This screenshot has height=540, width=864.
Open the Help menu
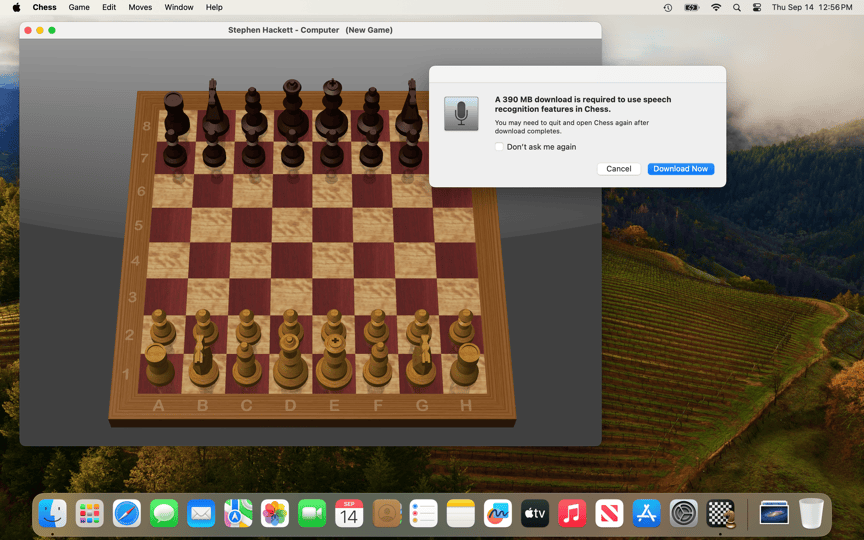(214, 7)
